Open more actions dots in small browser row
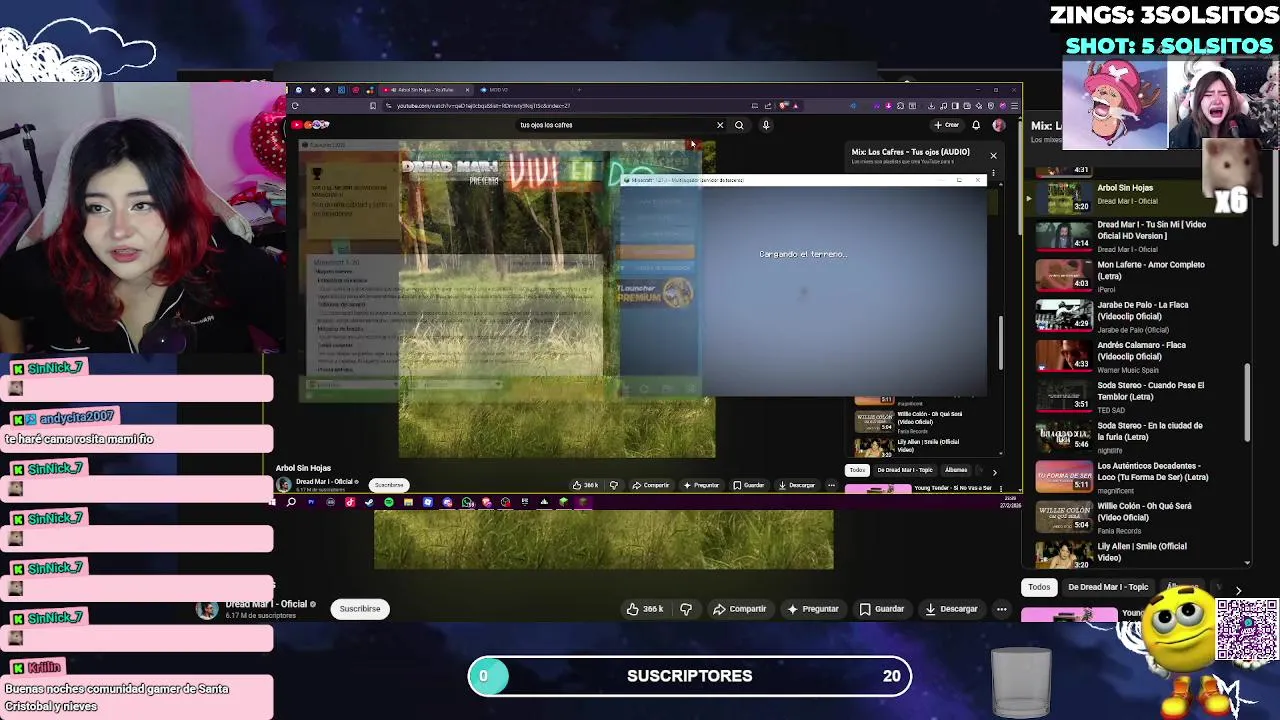 [x=831, y=485]
